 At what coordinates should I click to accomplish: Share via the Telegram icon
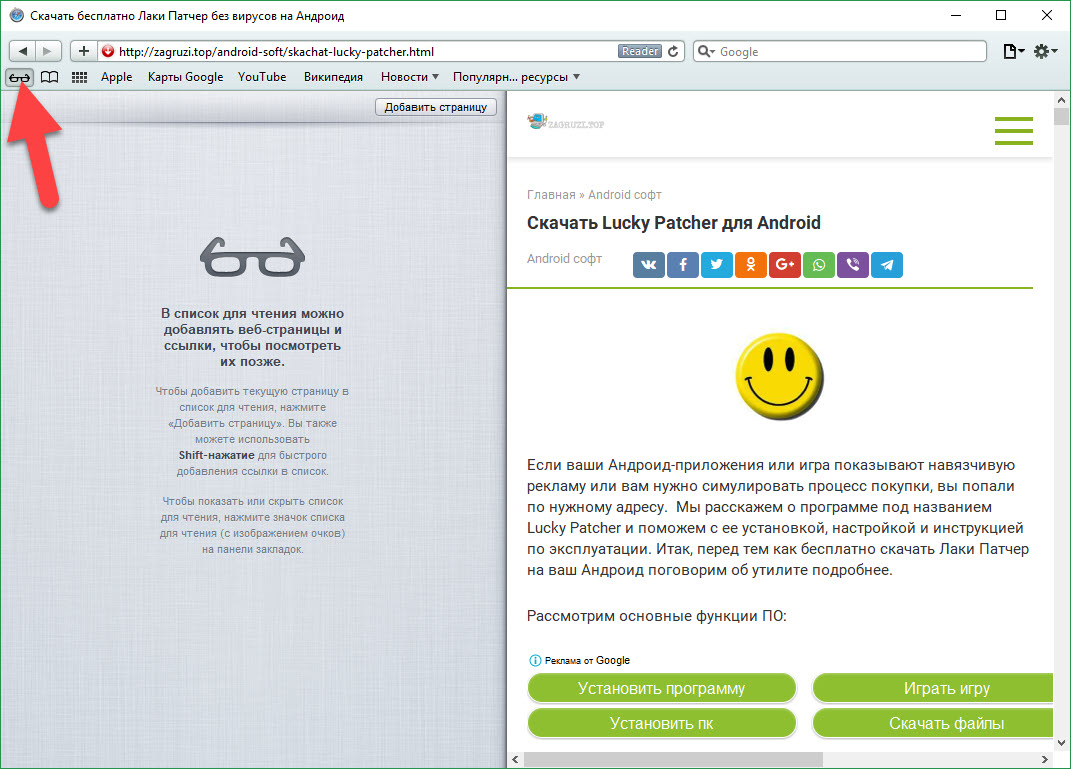(x=887, y=264)
